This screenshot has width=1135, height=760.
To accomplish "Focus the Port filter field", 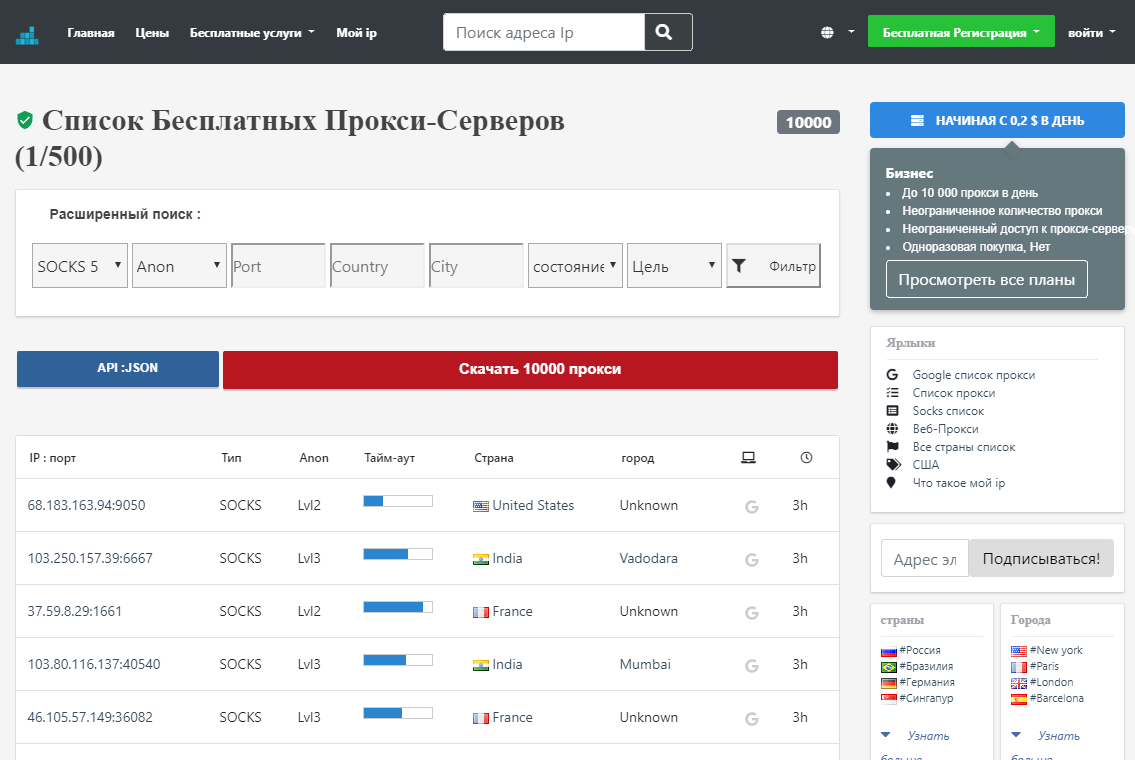I will pos(278,266).
